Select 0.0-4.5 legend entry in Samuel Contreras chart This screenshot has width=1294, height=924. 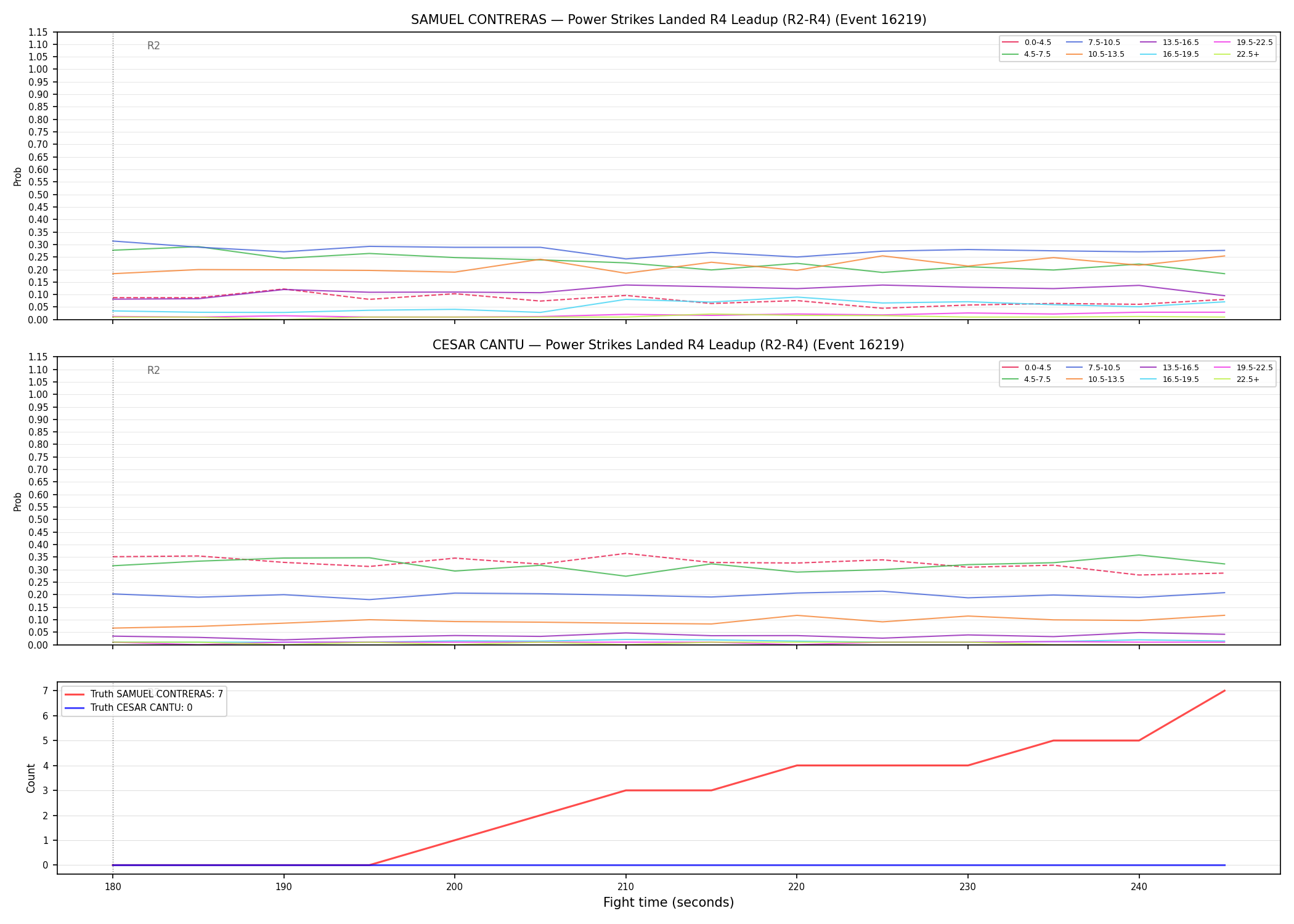click(1027, 43)
